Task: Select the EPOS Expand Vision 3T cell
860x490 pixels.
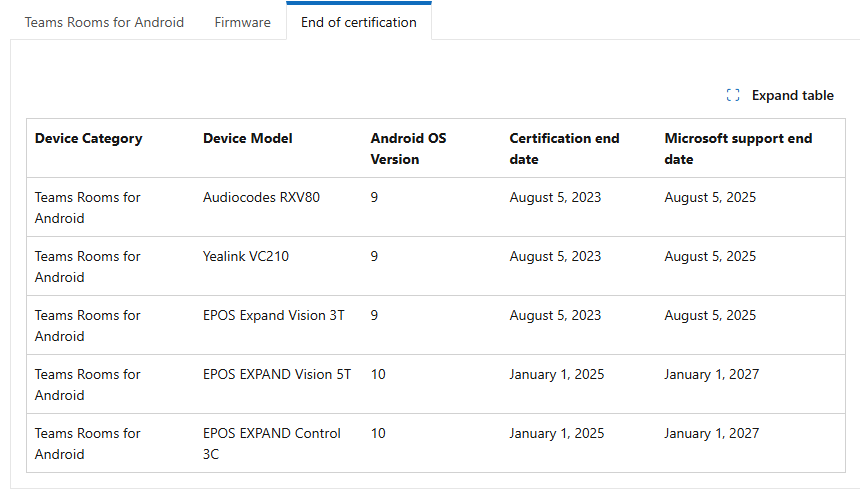Action: click(x=274, y=316)
